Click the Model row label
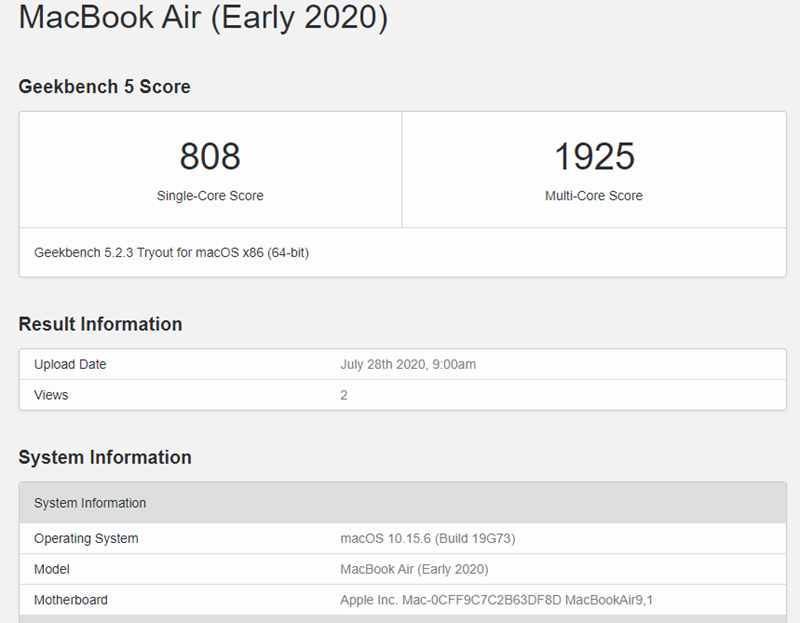 point(52,569)
